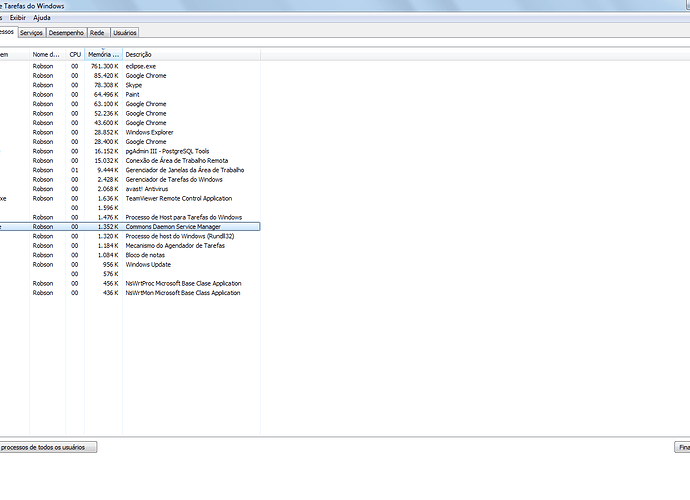Select Gerenciador de Janelas da Área de Trabalho
This screenshot has width=690, height=500.
[130, 170]
